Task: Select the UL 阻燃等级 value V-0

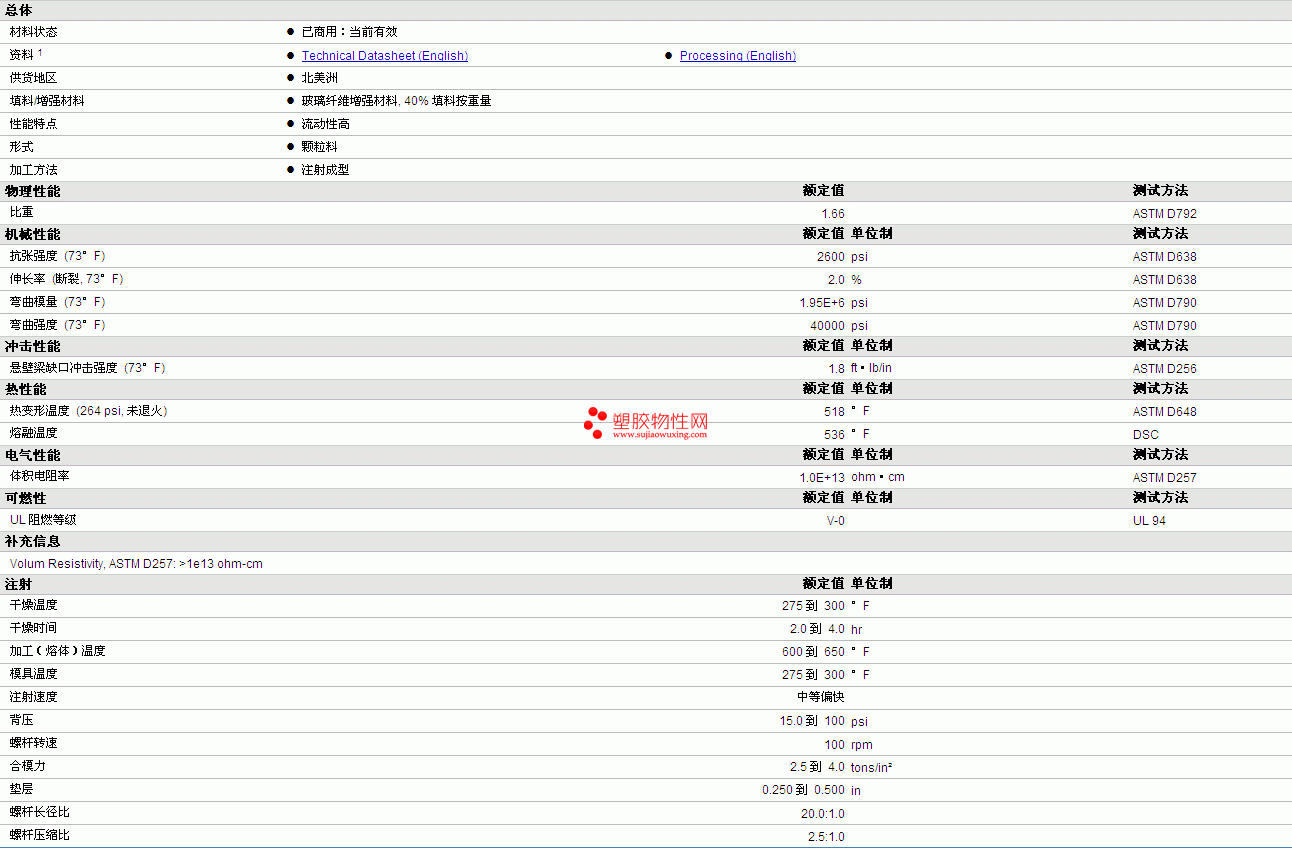Action: coord(835,521)
